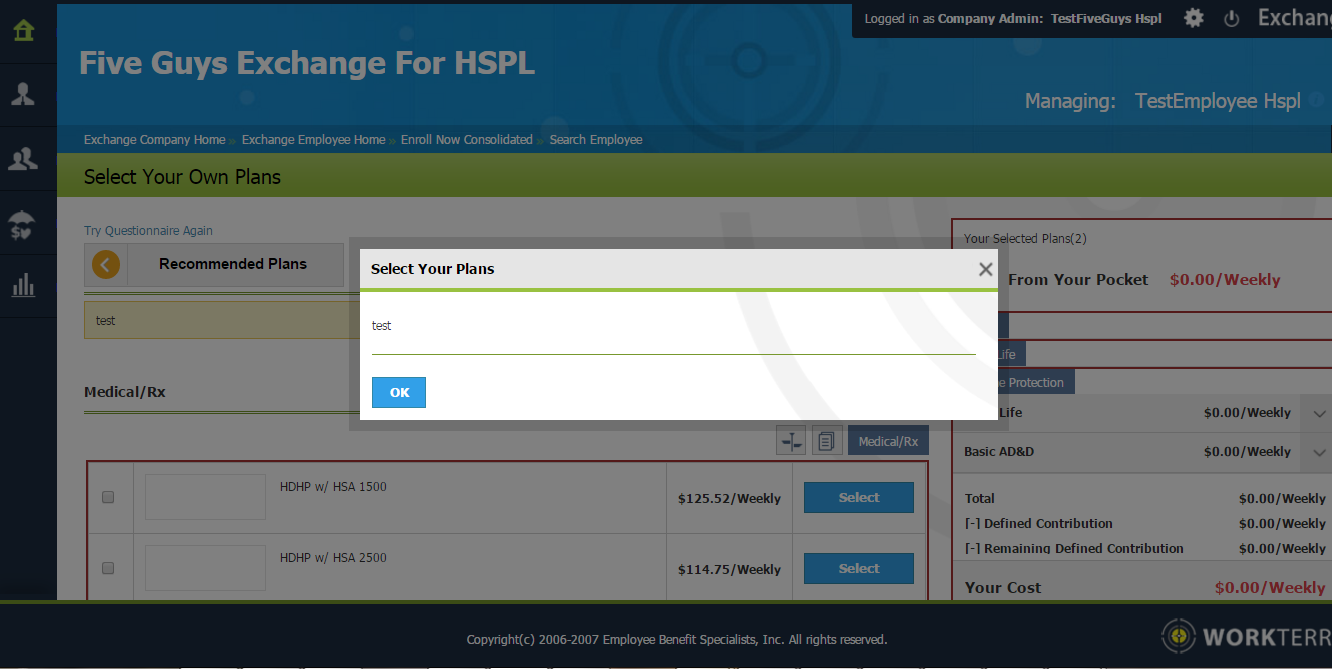
Task: Click the HDHP w/ HSA 2500 plan name
Action: coord(333,558)
